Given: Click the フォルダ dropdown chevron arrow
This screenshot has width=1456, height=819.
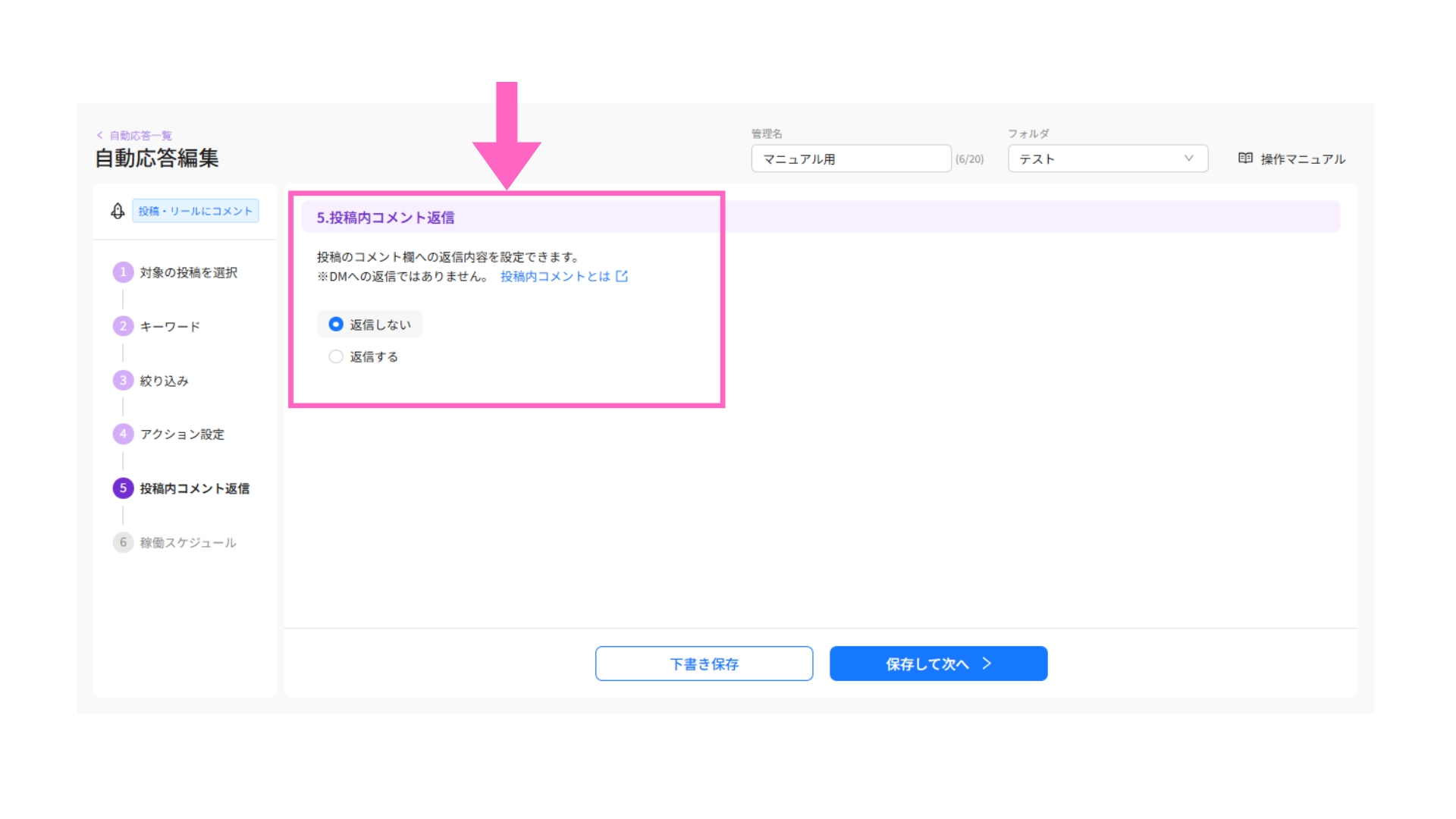Looking at the screenshot, I should click(x=1188, y=158).
